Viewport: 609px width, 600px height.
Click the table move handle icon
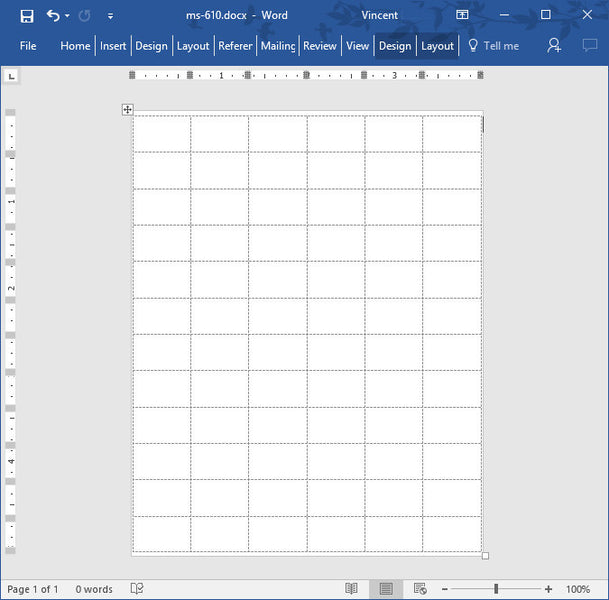(x=128, y=110)
